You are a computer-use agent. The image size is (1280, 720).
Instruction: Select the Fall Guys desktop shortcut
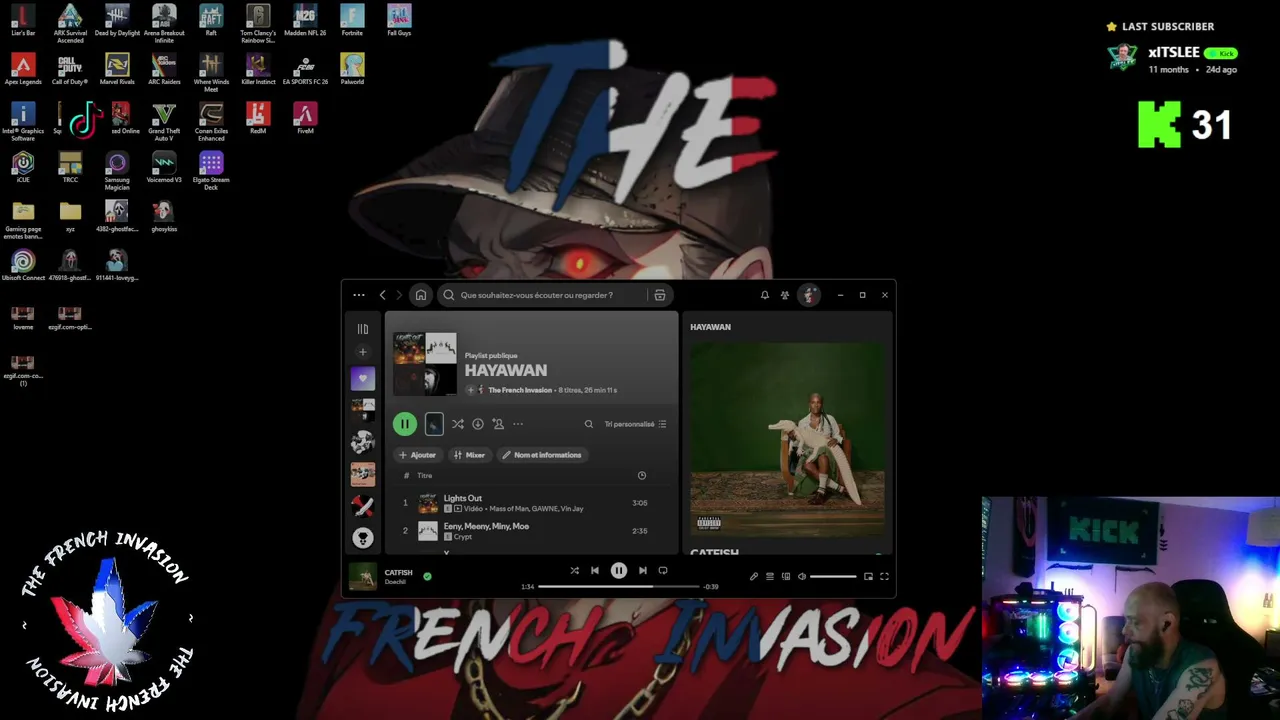tap(399, 21)
